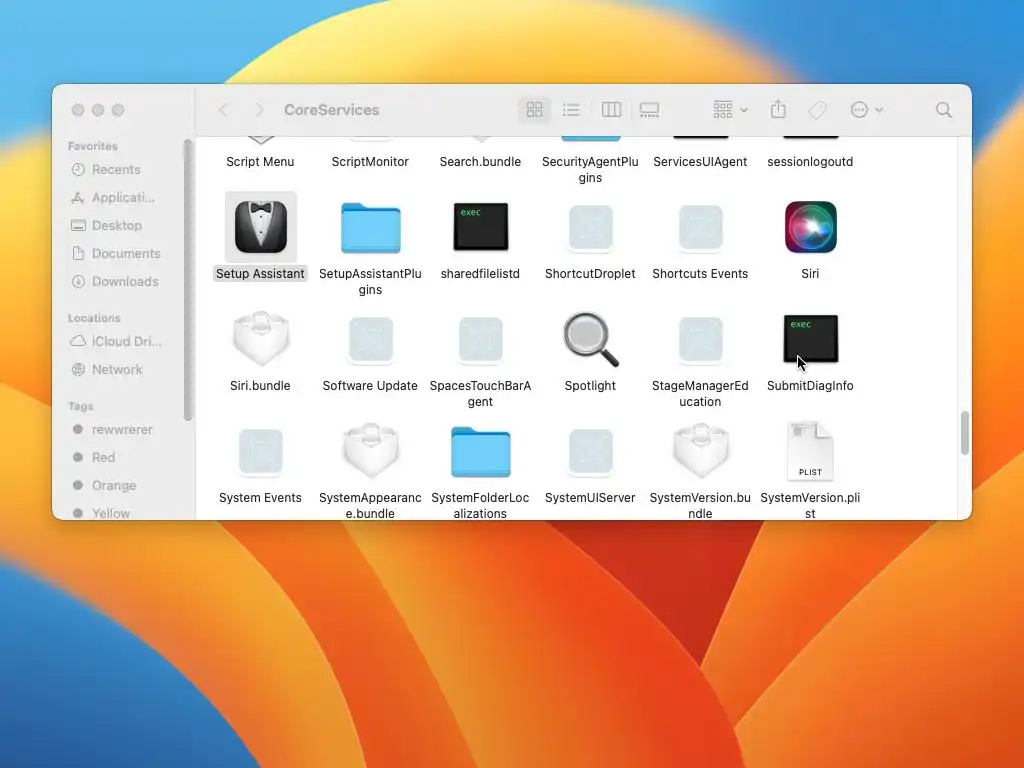Image resolution: width=1024 pixels, height=768 pixels.
Task: Click the Share toolbar button
Action: pyautogui.click(x=778, y=109)
